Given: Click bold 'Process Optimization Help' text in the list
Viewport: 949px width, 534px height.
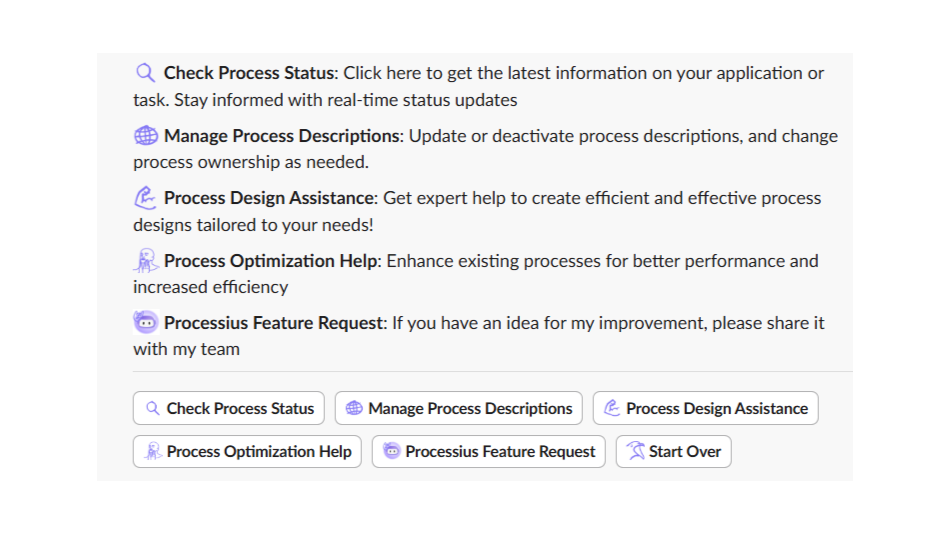Looking at the screenshot, I should click(270, 261).
